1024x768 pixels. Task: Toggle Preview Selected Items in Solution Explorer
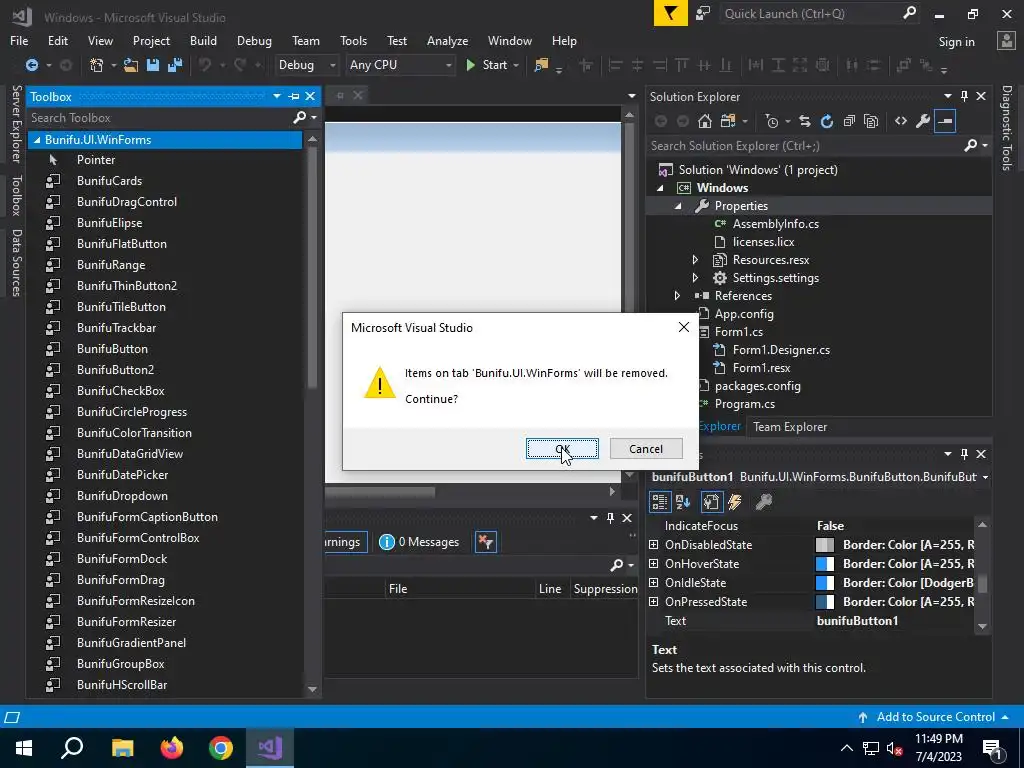pos(945,121)
